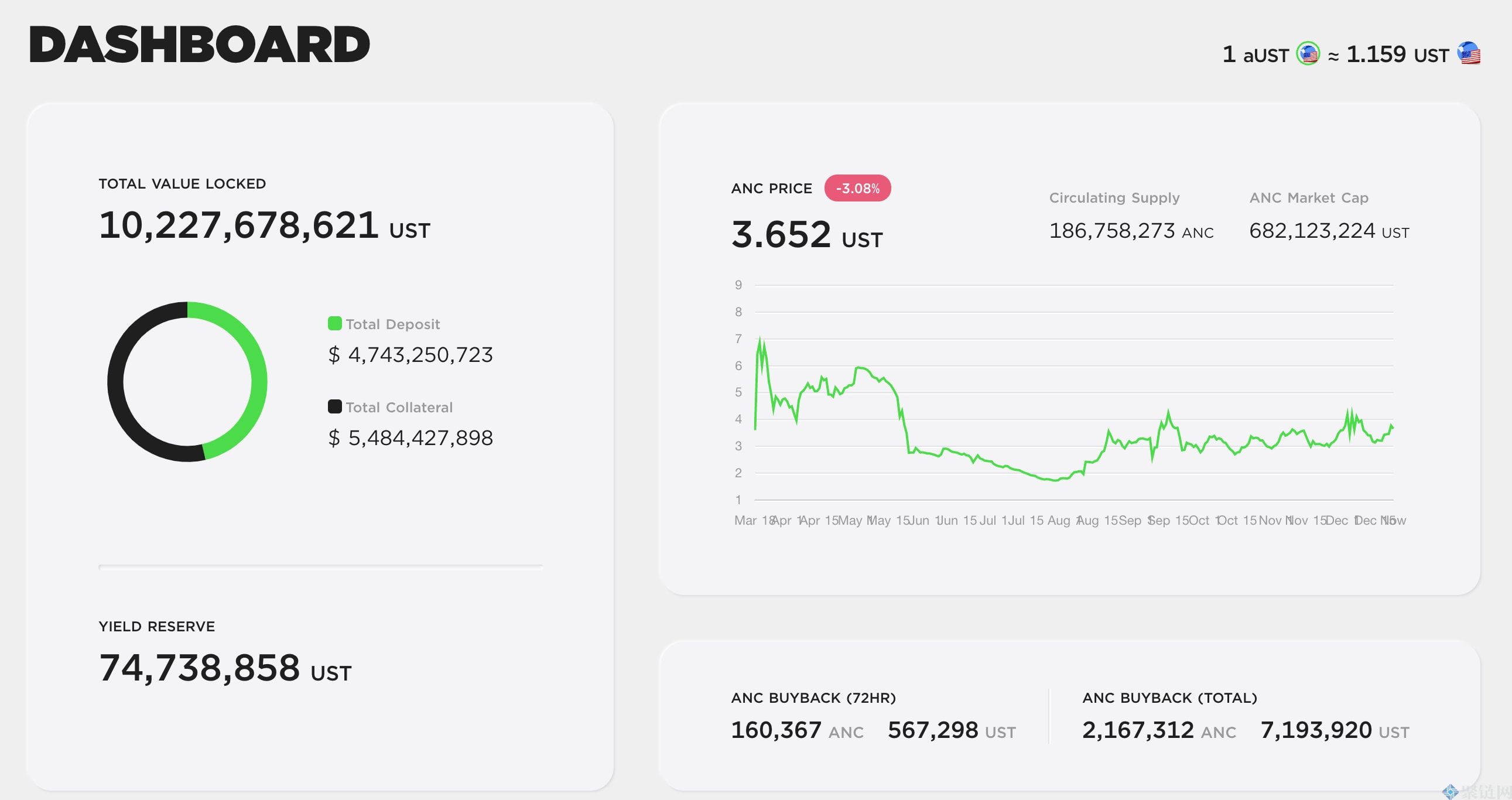Click the Jun 15 chart axis label
This screenshot has width=1512, height=800.
click(956, 521)
